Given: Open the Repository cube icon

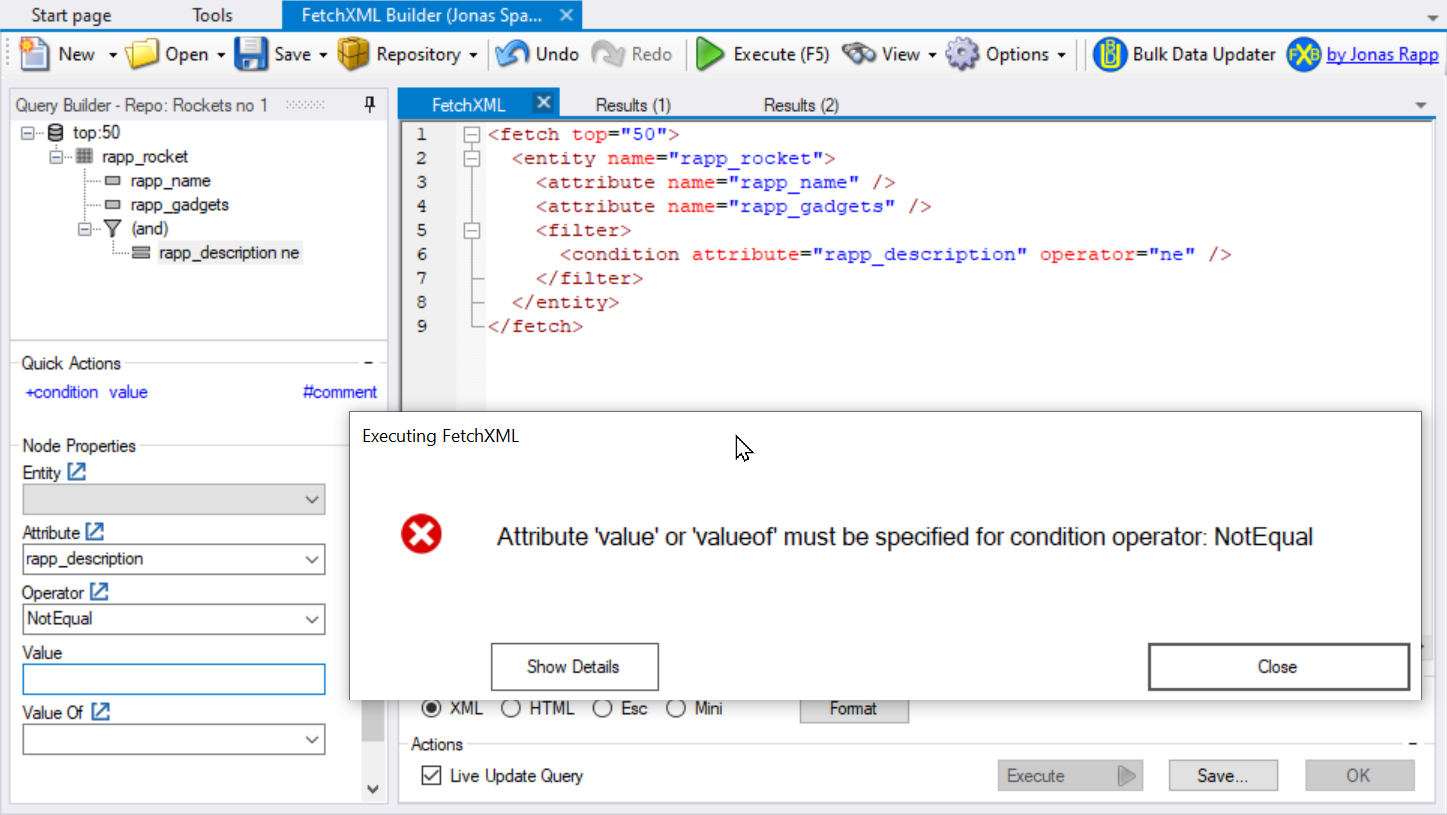Looking at the screenshot, I should (x=354, y=54).
